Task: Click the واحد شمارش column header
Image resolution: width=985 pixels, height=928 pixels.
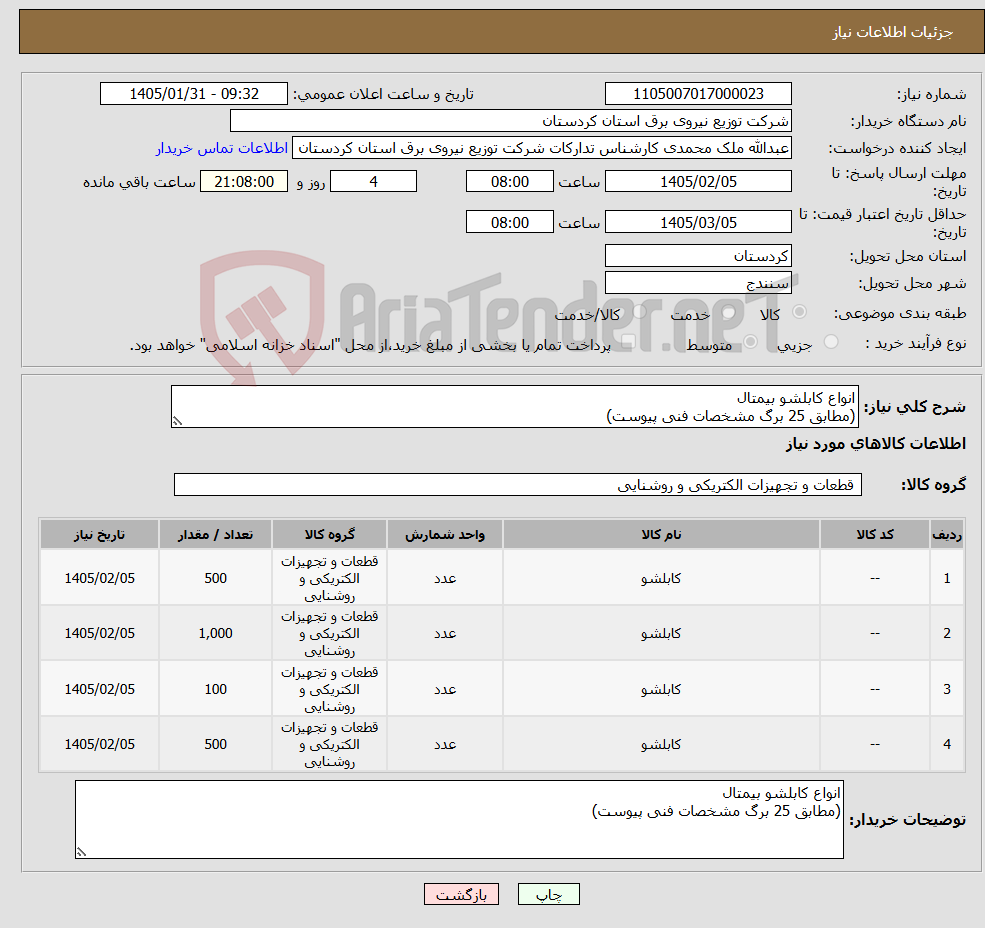Action: click(x=445, y=534)
